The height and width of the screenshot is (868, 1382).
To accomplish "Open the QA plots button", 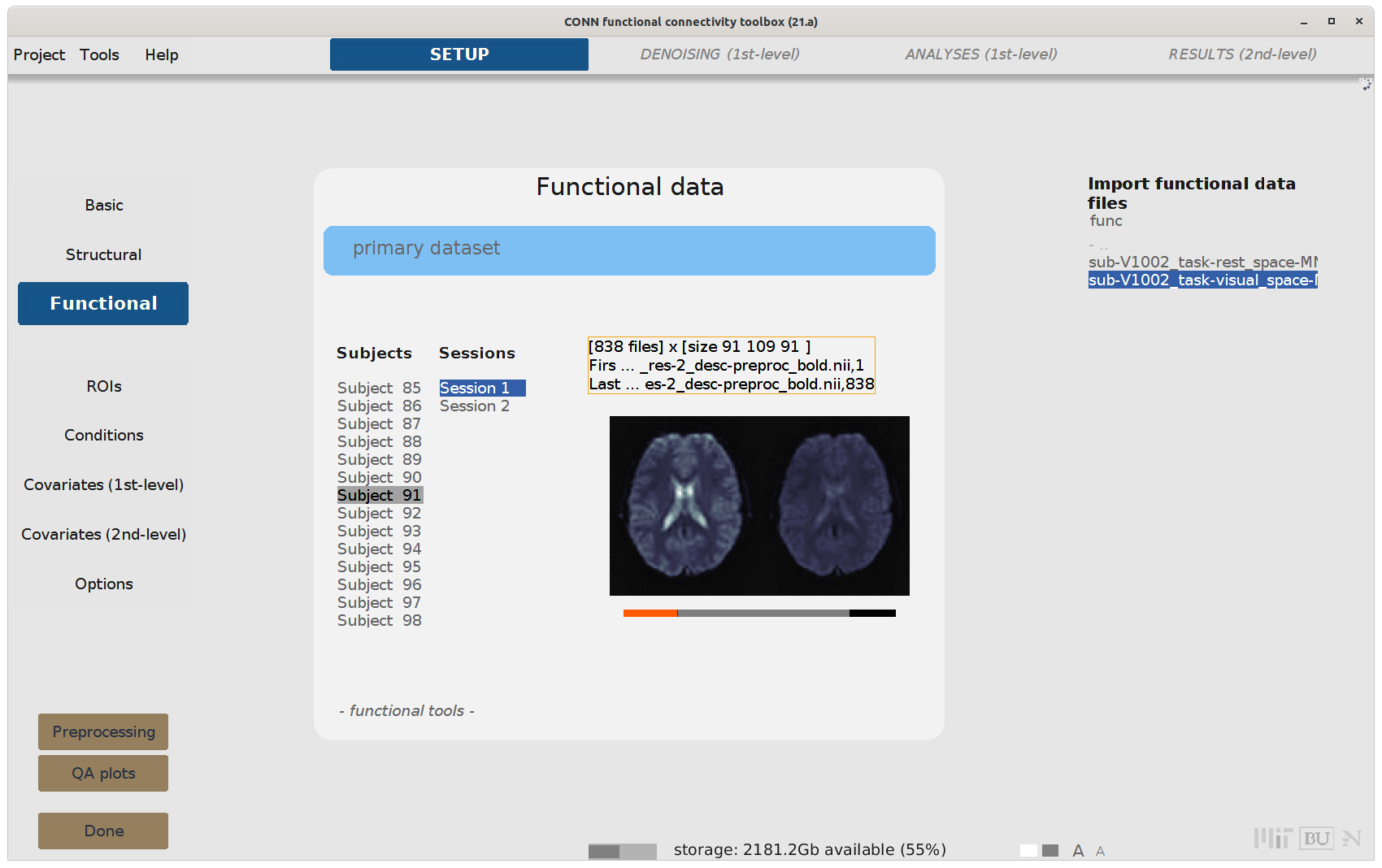I will point(103,773).
